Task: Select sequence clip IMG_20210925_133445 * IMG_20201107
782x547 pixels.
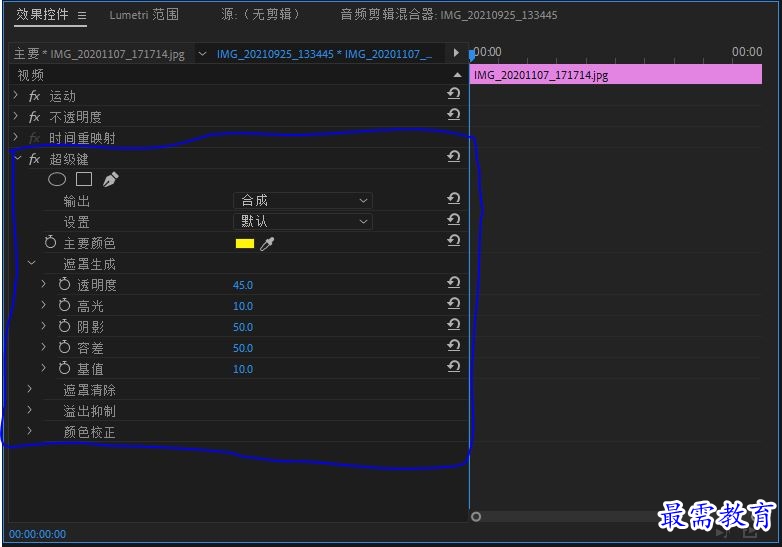Action: coord(324,54)
